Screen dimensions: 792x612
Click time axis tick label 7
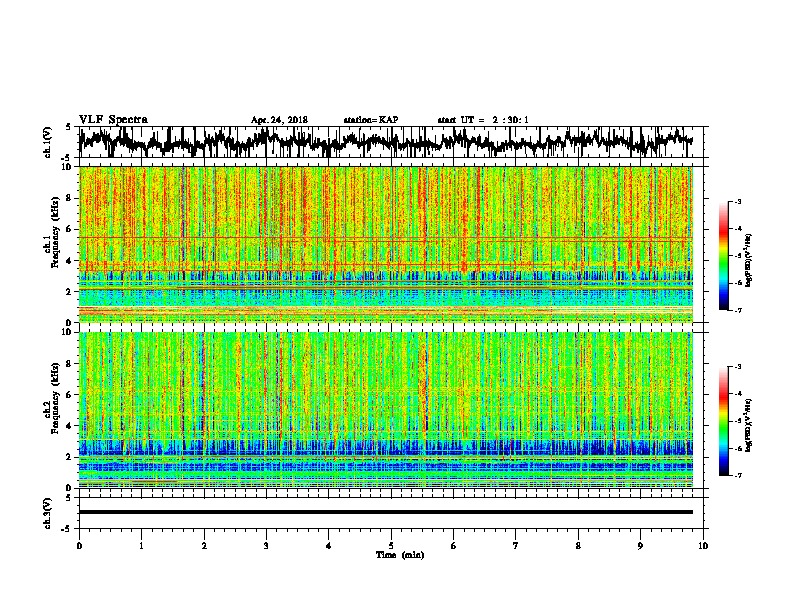pyautogui.click(x=516, y=546)
